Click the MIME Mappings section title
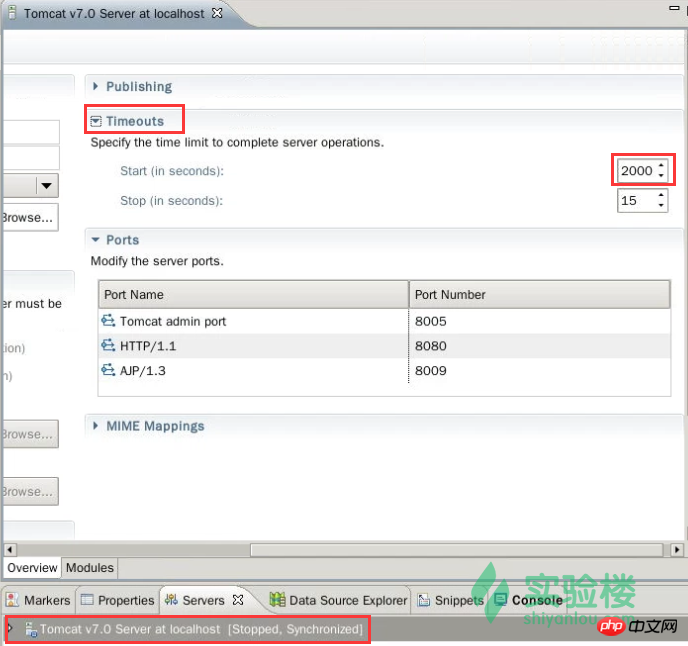Viewport: 688px width, 646px height. (x=155, y=426)
